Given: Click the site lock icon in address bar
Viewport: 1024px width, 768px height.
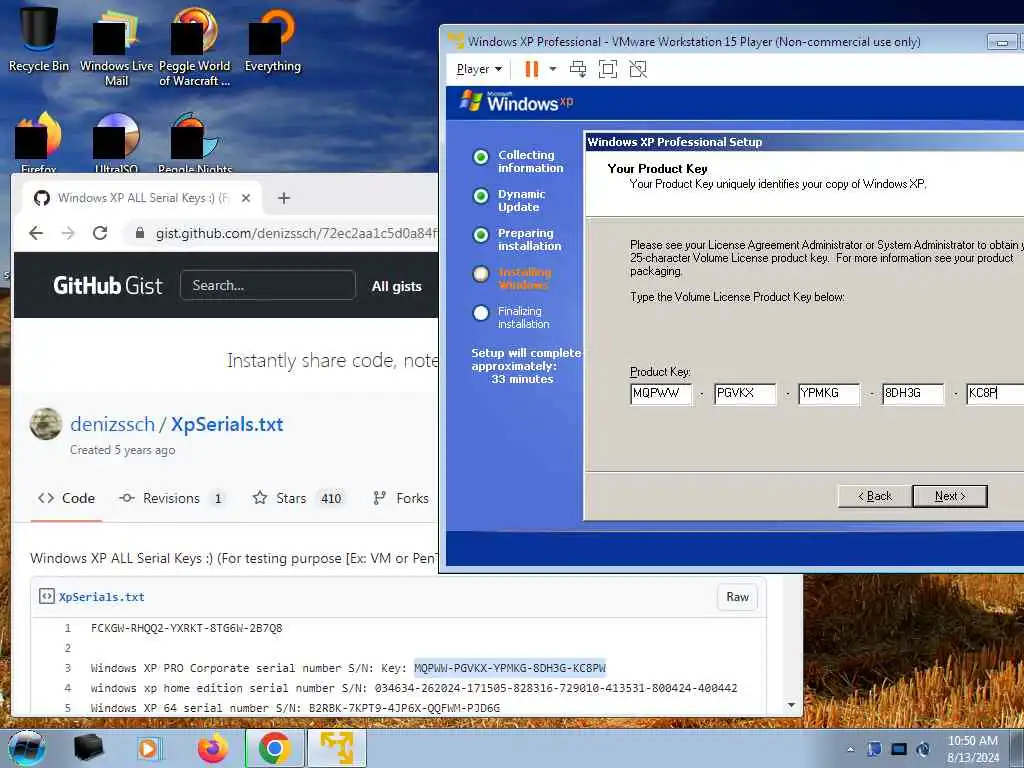Looking at the screenshot, I should [x=139, y=233].
